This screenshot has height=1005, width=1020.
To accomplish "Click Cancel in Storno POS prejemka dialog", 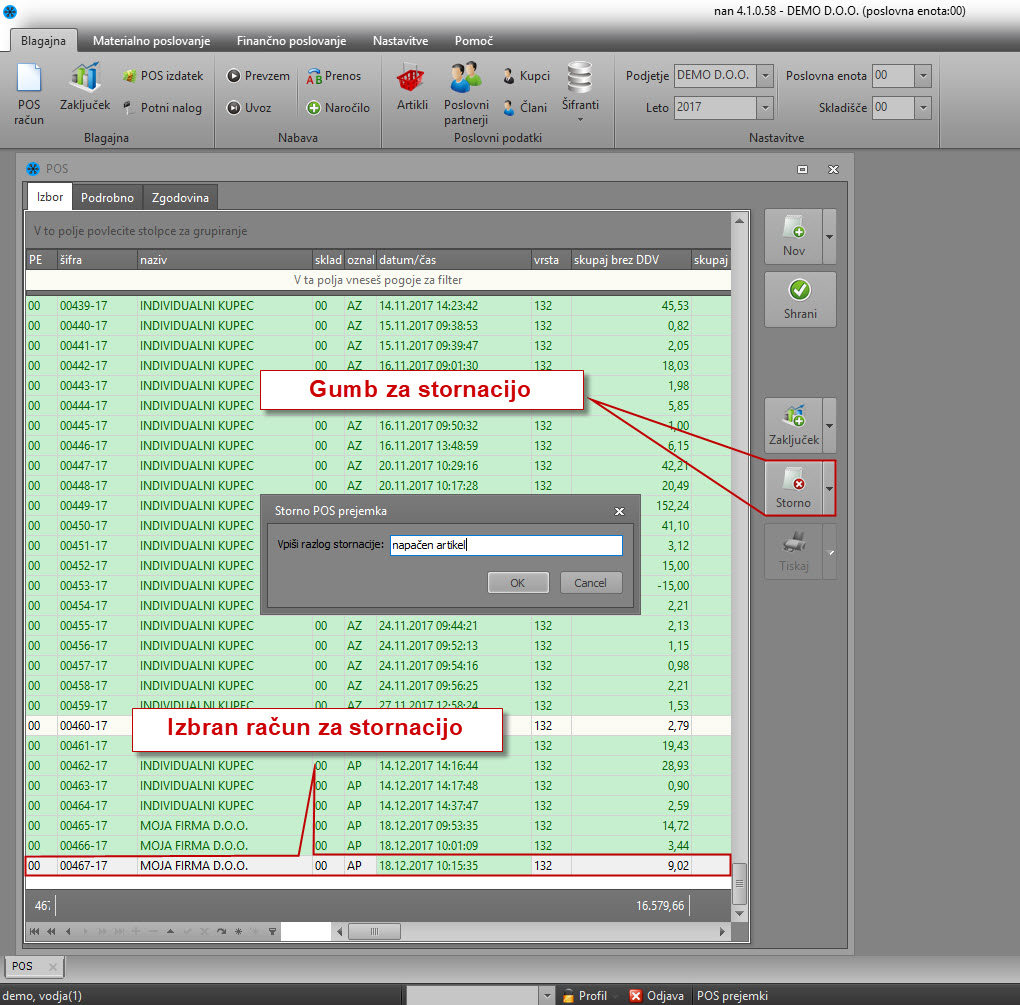I will 590,583.
